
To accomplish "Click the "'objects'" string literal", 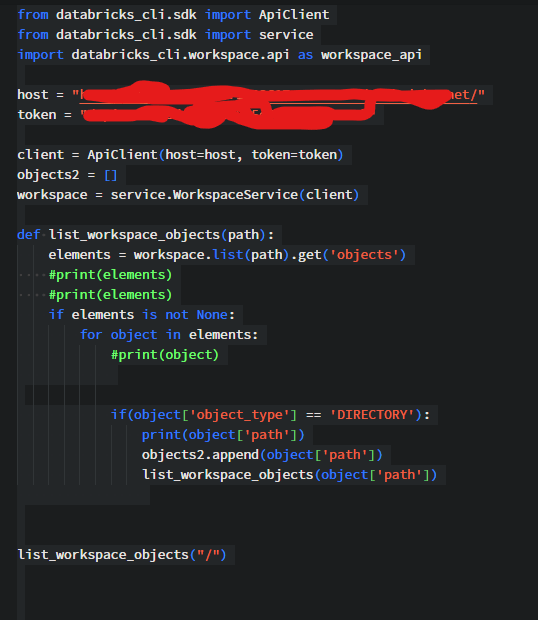I will 364,255.
